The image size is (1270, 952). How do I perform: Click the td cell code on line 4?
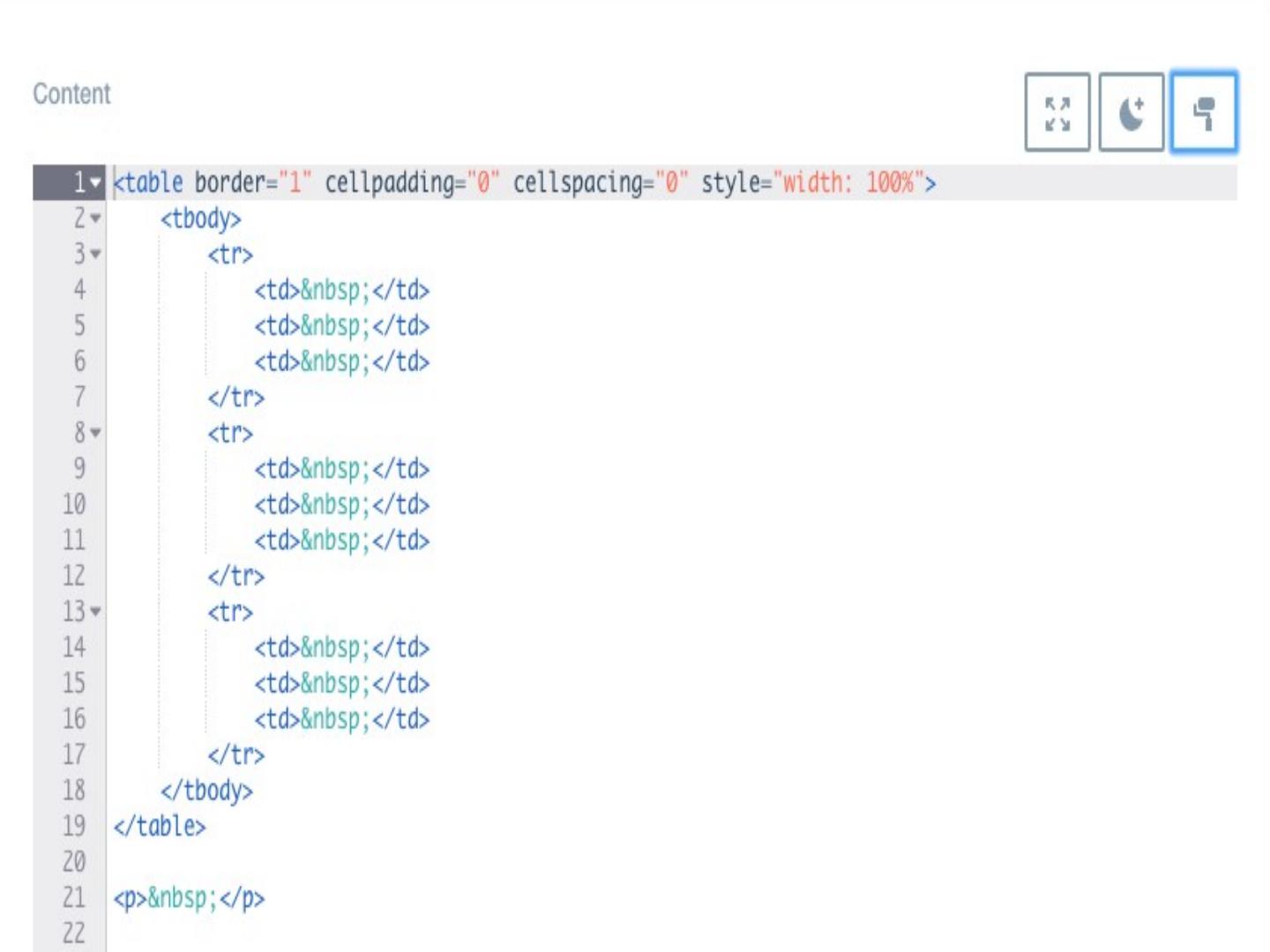[x=342, y=290]
